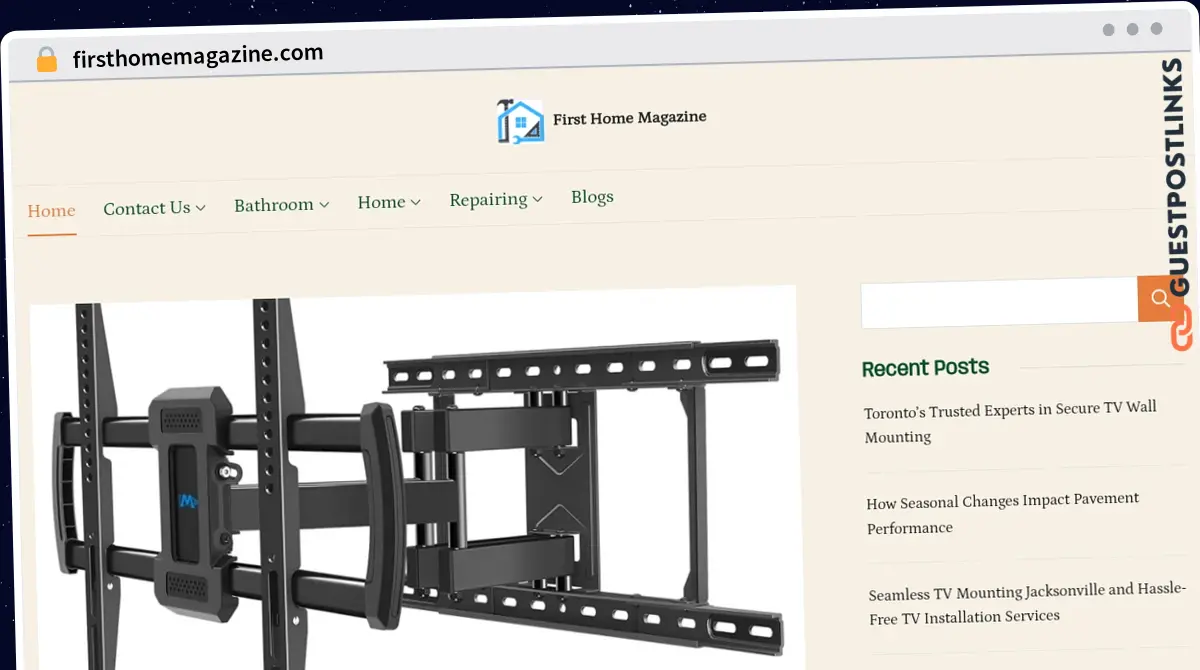
Task: Click the leftmost gray window dot
Action: click(x=1109, y=30)
